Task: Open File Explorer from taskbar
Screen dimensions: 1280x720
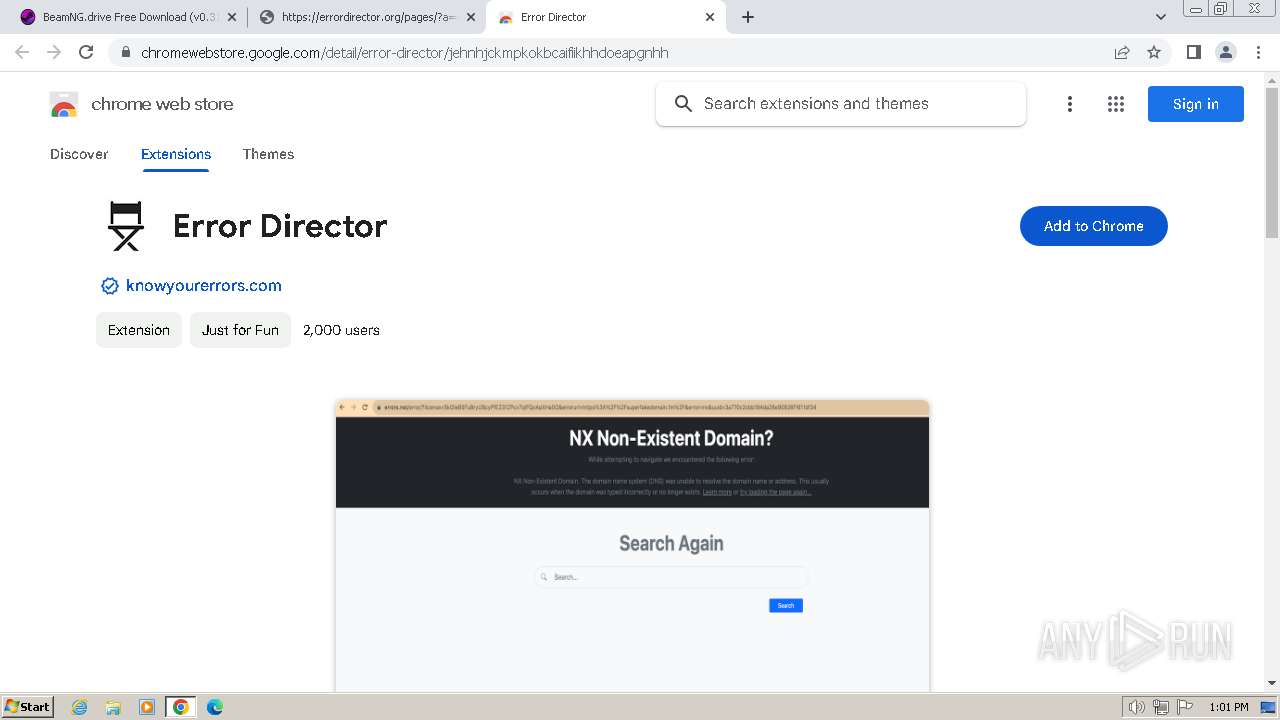Action: [x=113, y=707]
